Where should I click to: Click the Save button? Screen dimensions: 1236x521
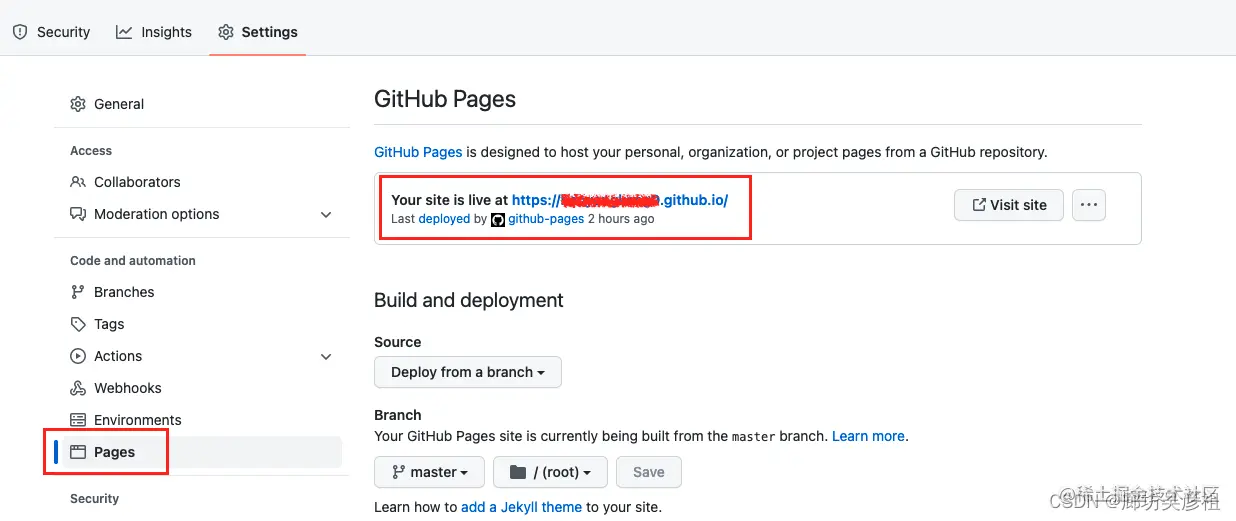[649, 472]
